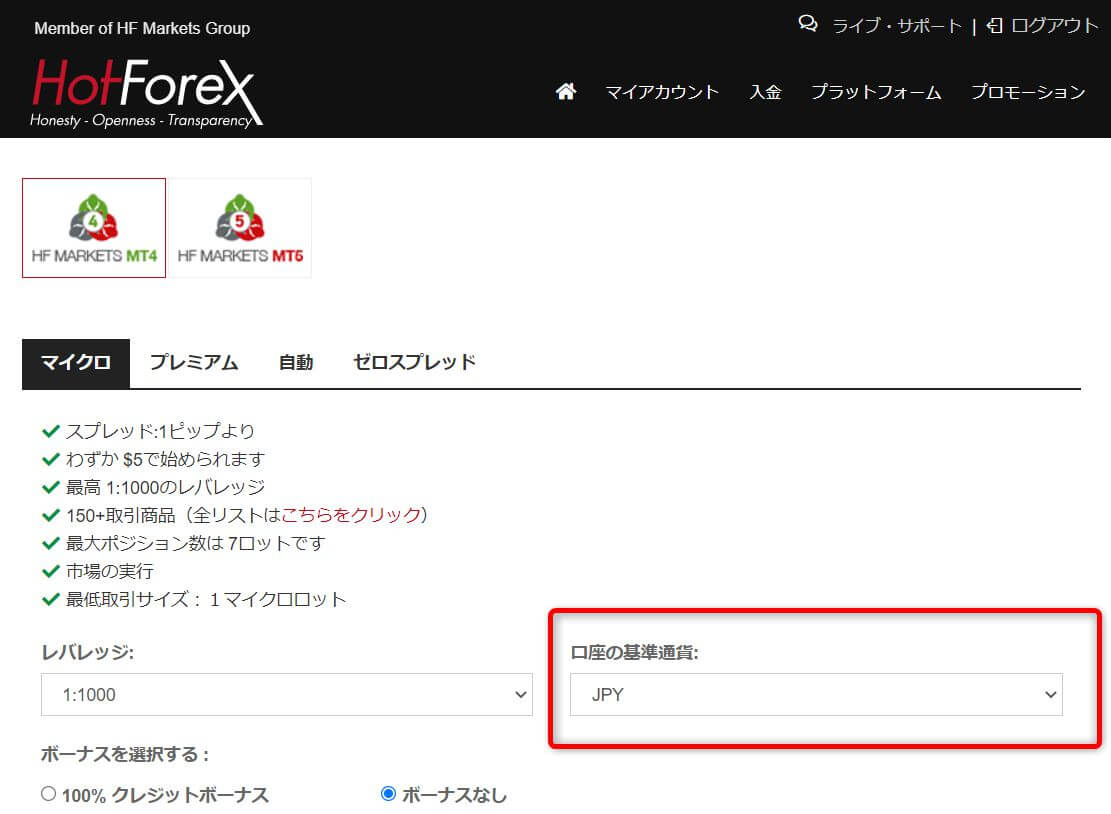Switch to the マイクロ account tab
This screenshot has height=814, width=1111.
tap(76, 363)
